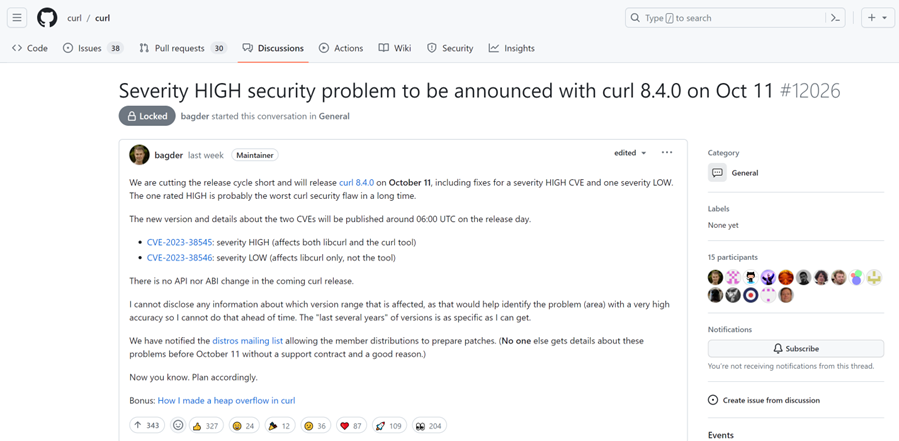The image size is (899, 441).
Task: Expand the plus create-new dropdown
Action: point(877,18)
